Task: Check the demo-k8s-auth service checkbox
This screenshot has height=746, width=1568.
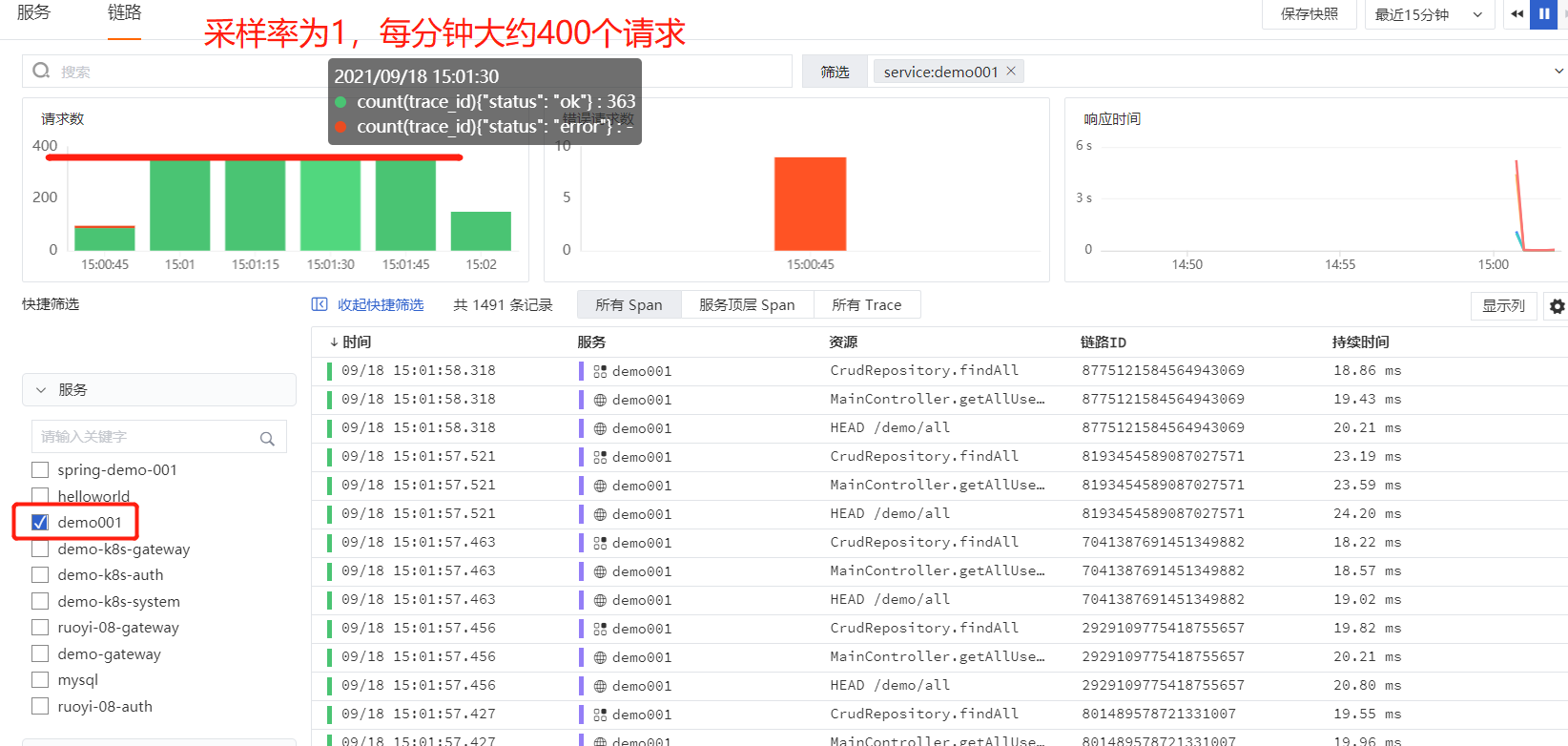Action: (x=40, y=574)
